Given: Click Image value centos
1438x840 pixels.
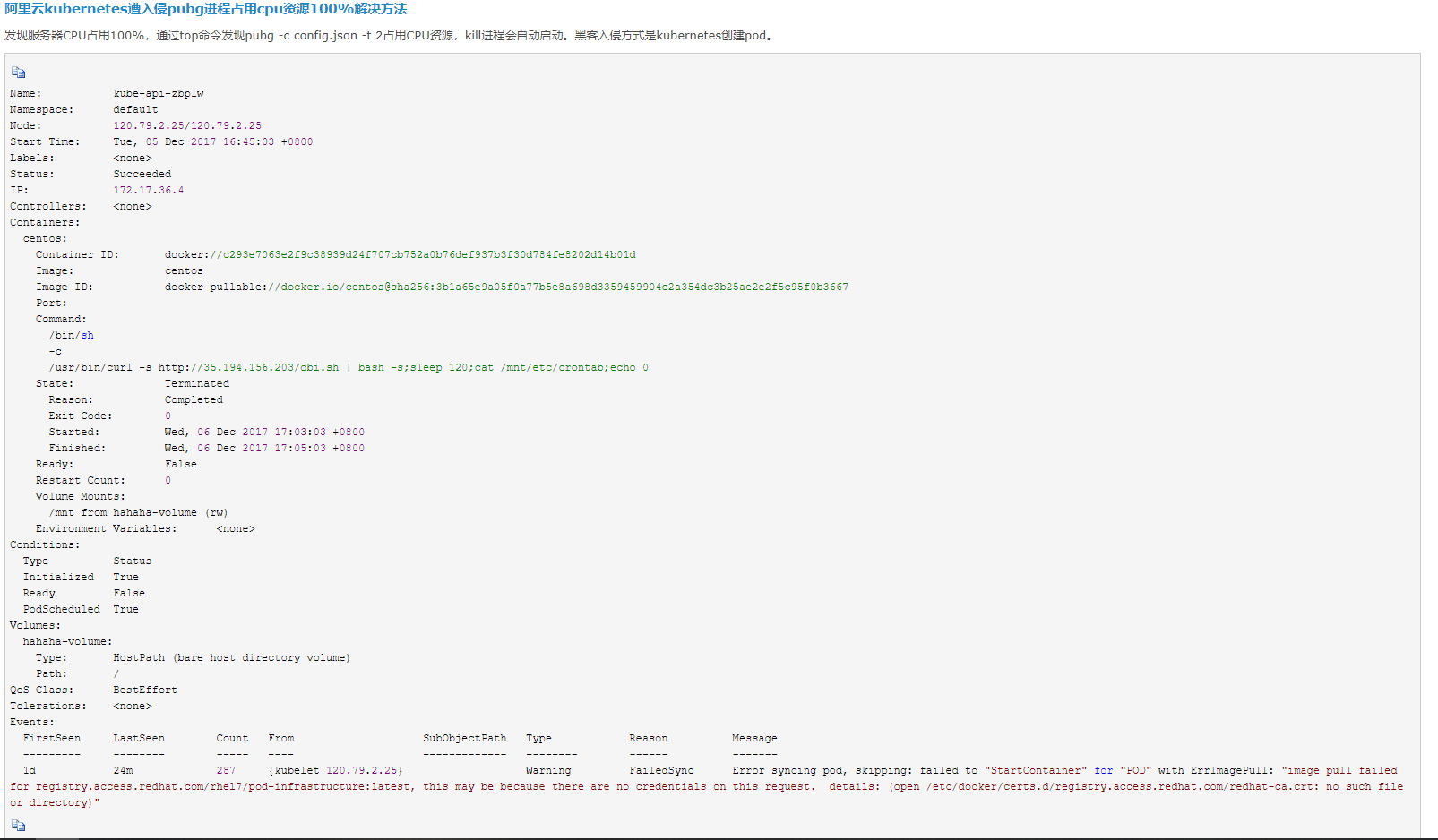Looking at the screenshot, I should [184, 270].
